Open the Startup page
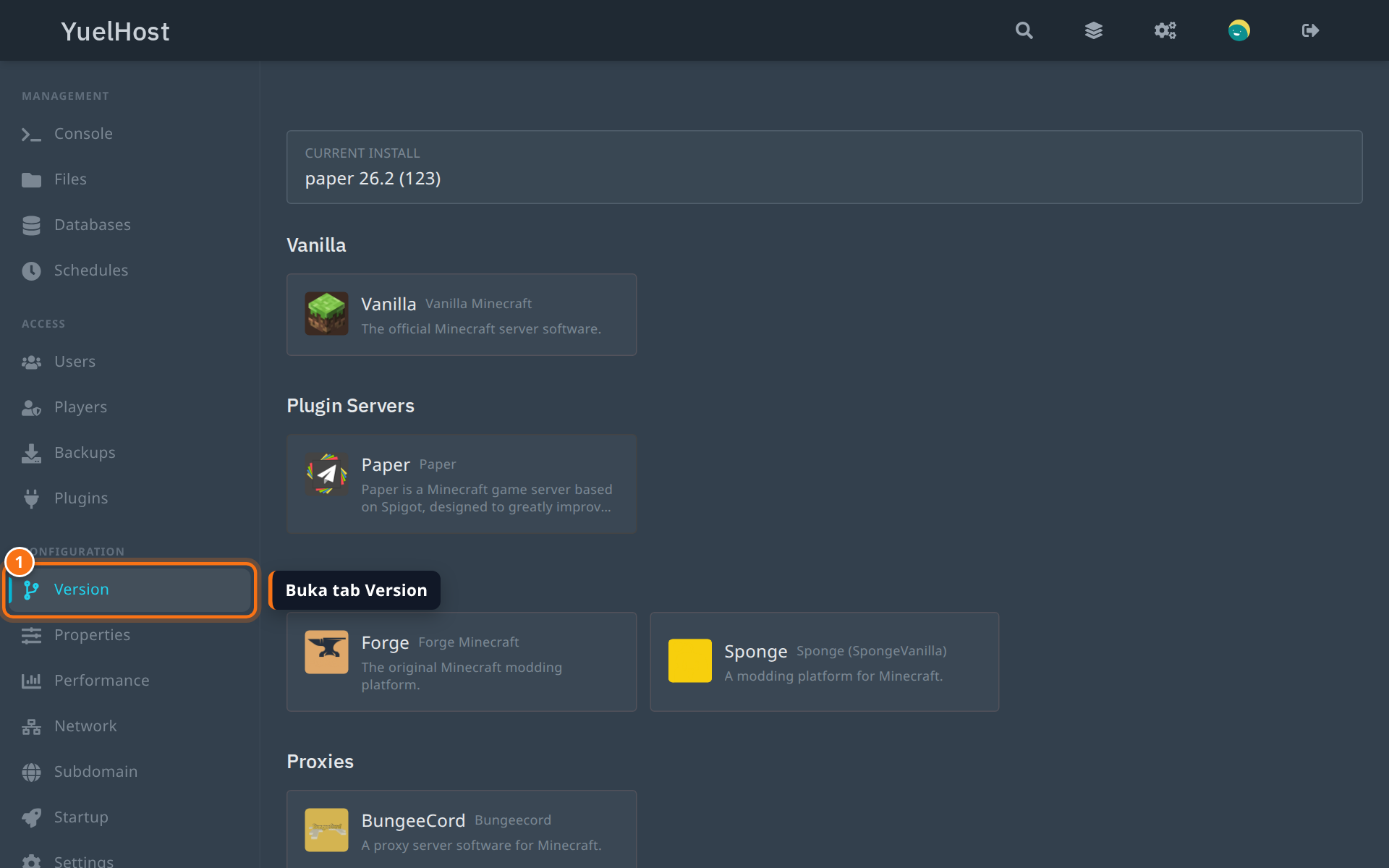 pos(130,817)
